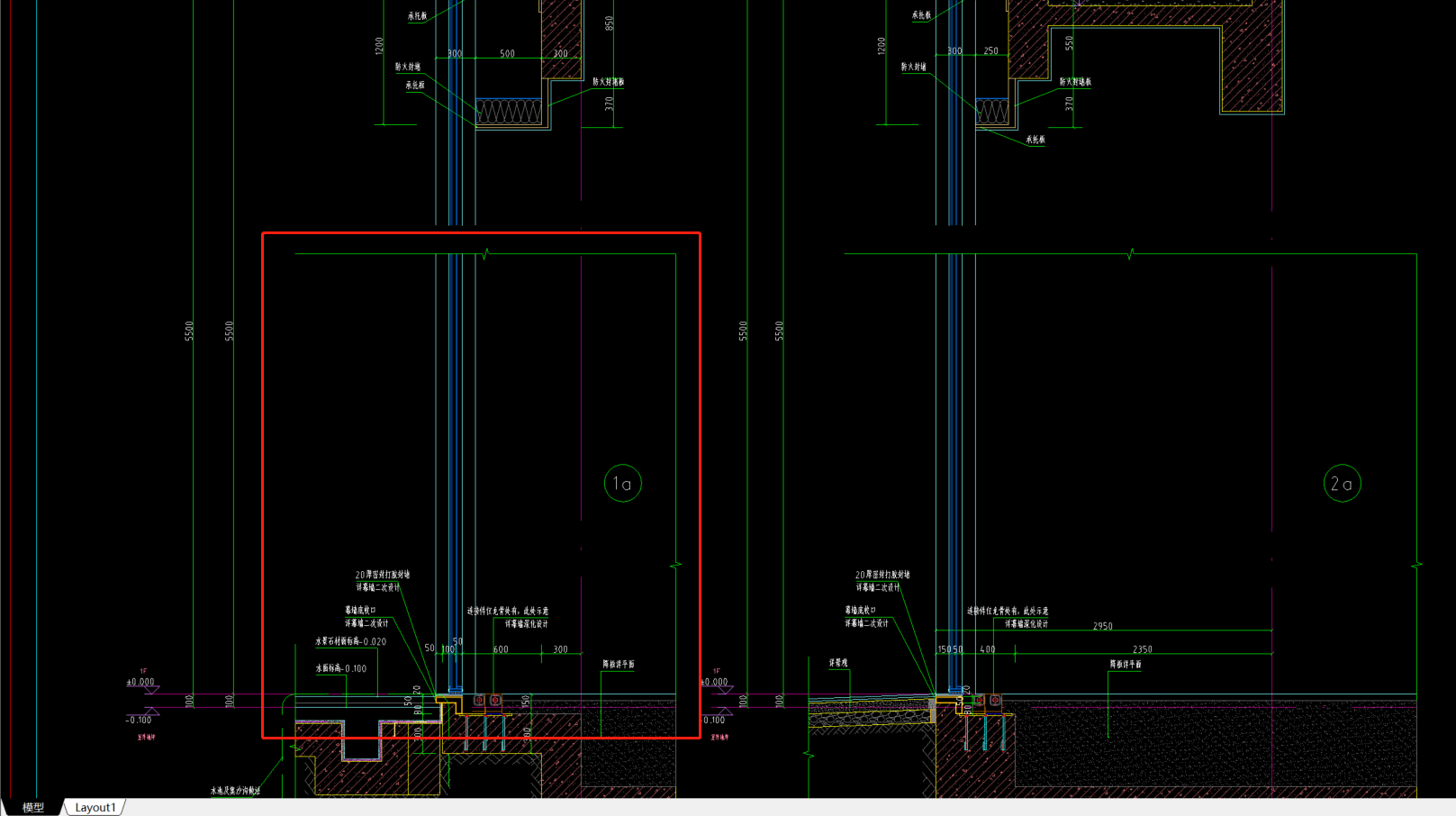Select 降板详平面 label in detail 2a
The width and height of the screenshot is (1456, 816).
tap(1126, 665)
